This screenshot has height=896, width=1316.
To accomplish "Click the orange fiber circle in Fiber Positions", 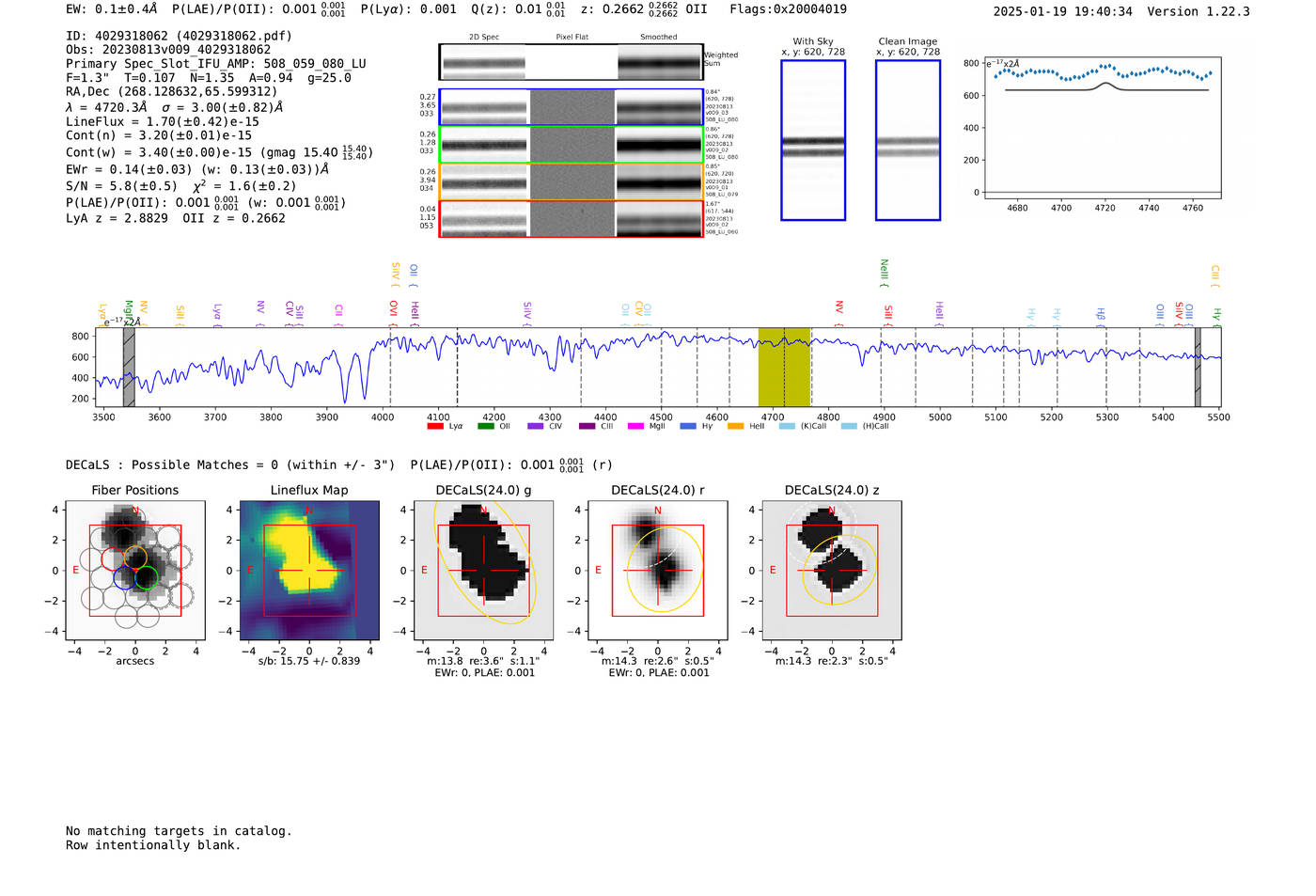I will pos(135,556).
